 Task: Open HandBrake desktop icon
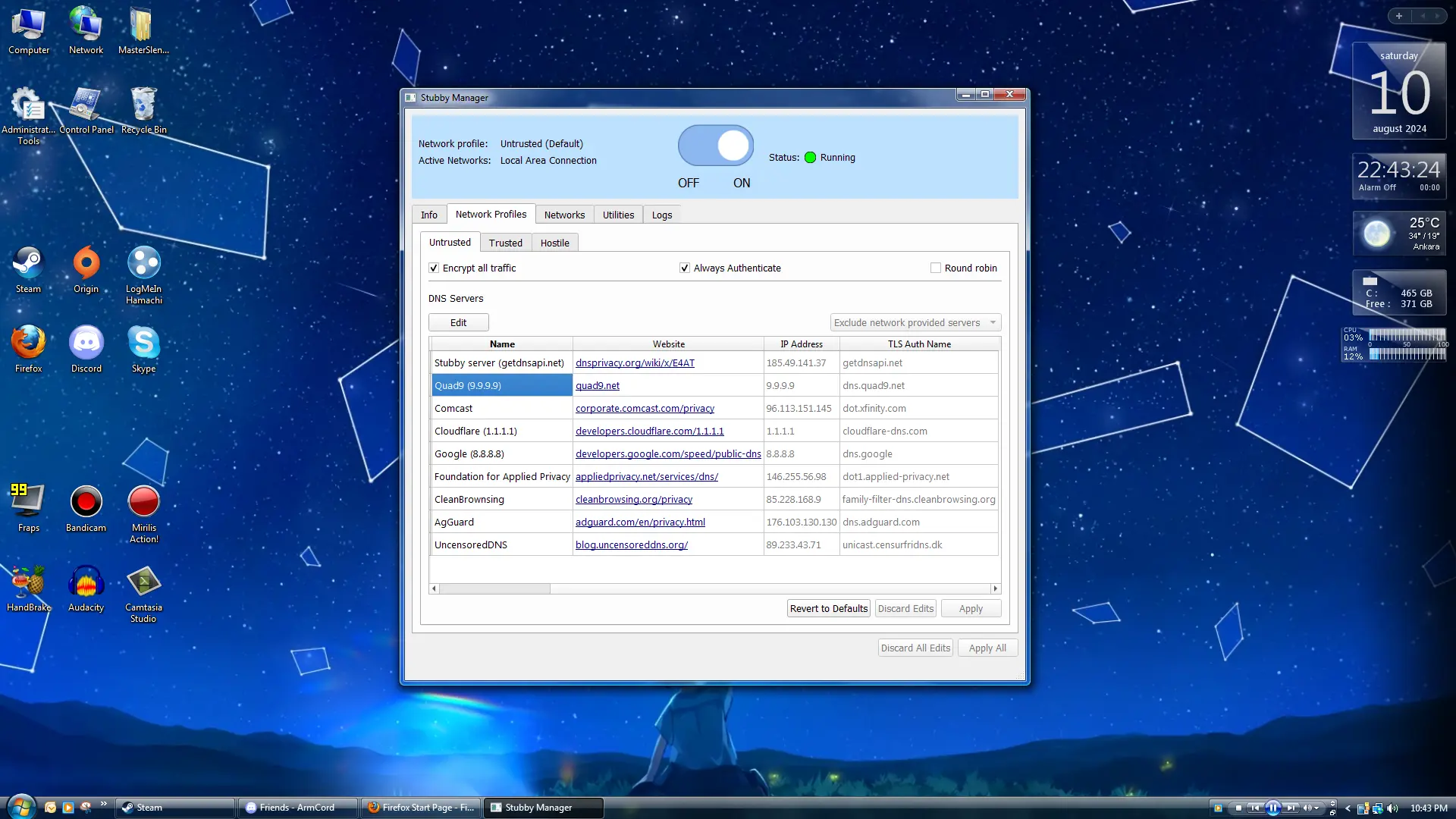28,588
